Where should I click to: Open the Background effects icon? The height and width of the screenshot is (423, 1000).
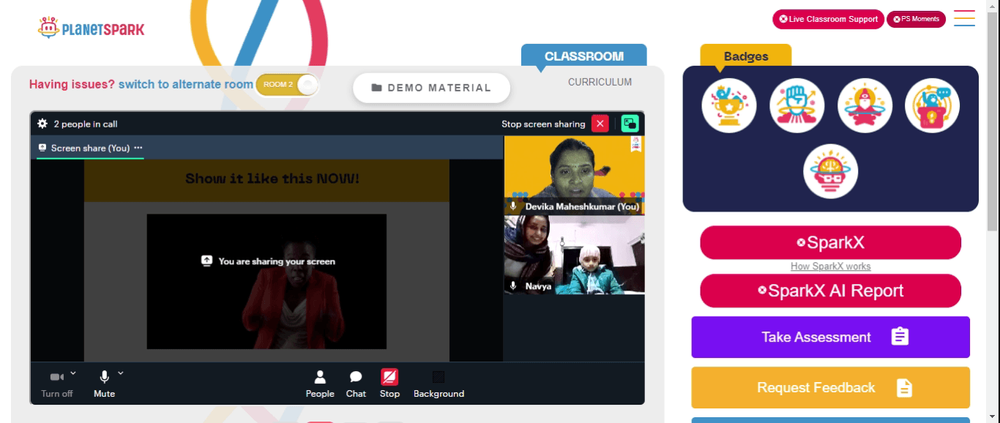439,376
